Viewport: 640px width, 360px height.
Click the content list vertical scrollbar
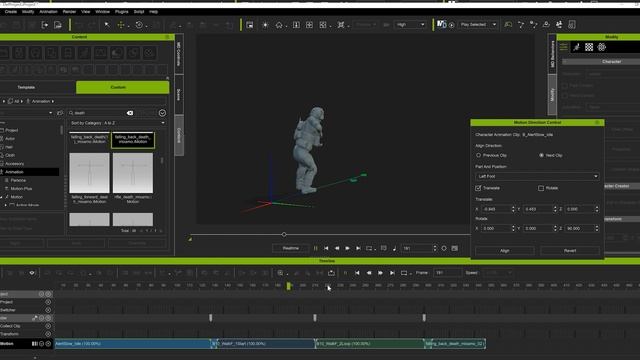coord(162,161)
